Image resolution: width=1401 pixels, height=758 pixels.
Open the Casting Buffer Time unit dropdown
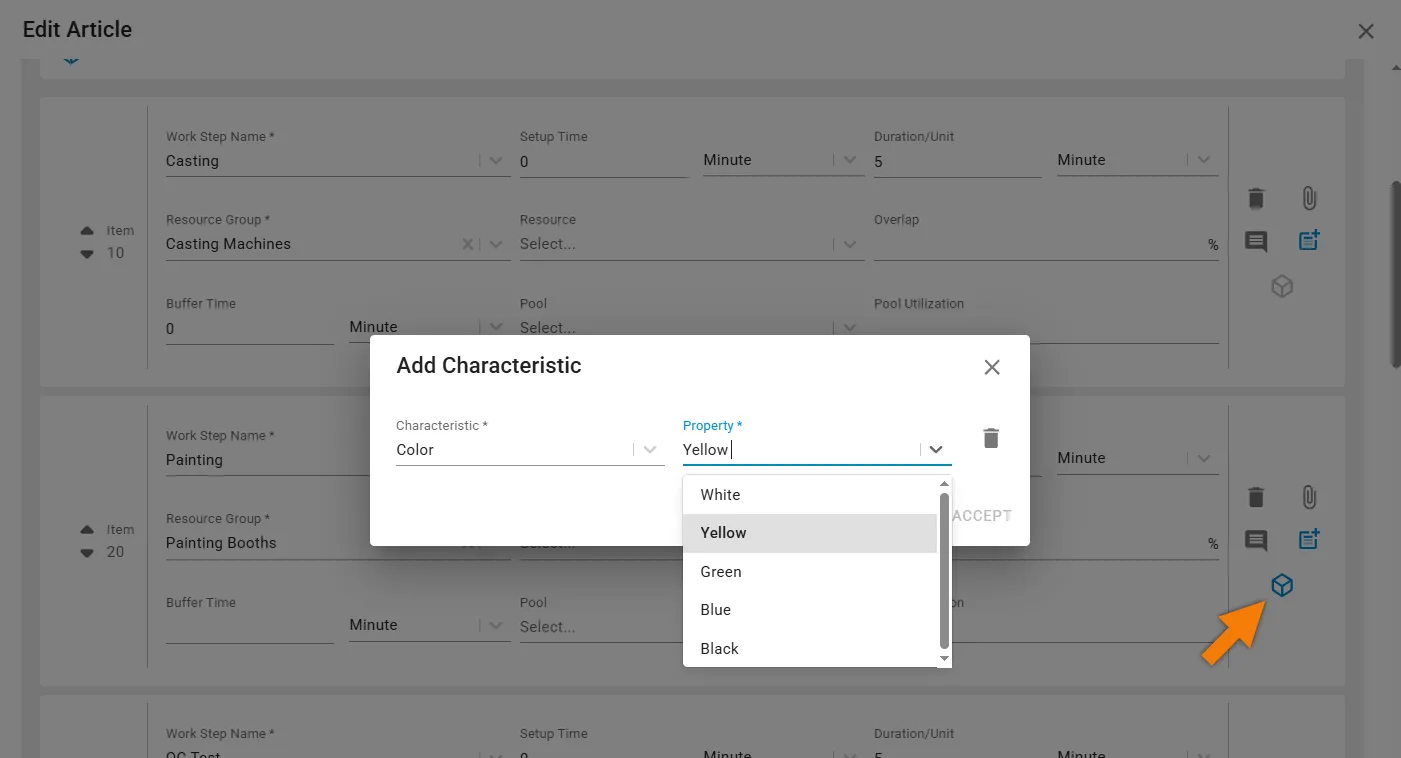tap(496, 327)
